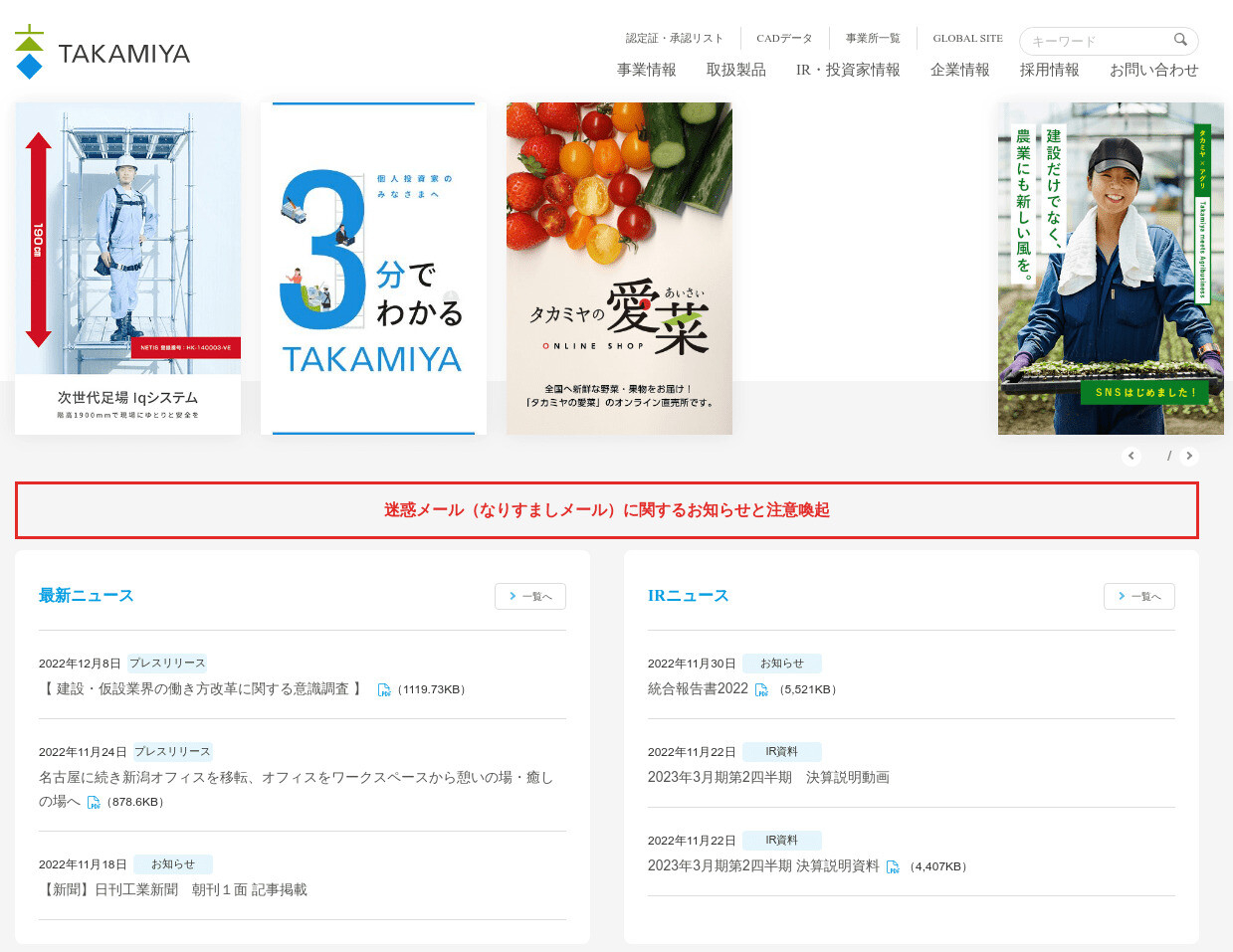Screen dimensions: 1233x952
Task: Open CADデータ link
Action: click(x=784, y=38)
